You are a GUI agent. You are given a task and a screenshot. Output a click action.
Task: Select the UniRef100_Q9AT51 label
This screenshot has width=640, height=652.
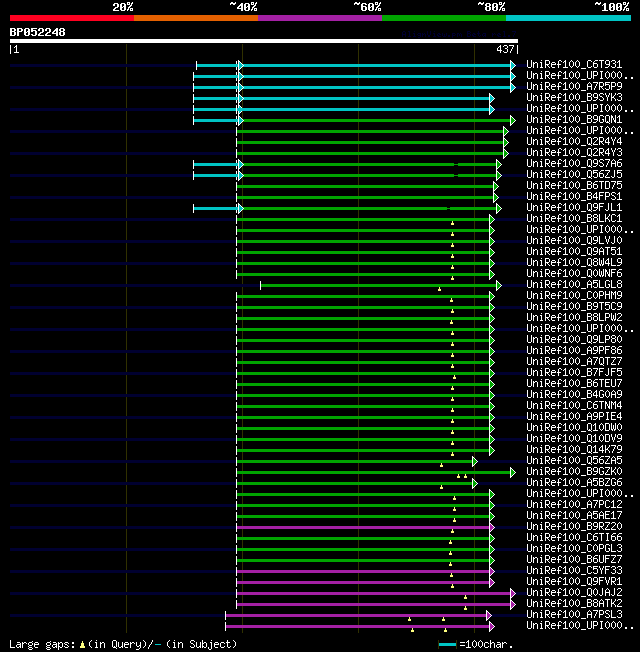tap(574, 251)
